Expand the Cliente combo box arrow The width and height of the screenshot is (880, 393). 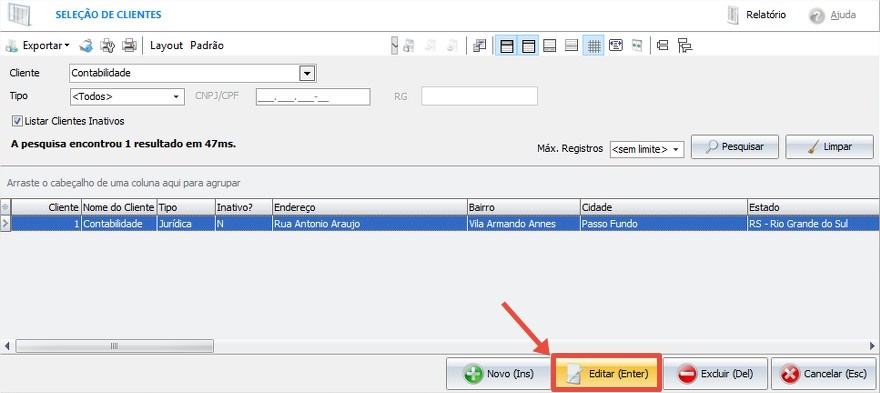pyautogui.click(x=308, y=73)
